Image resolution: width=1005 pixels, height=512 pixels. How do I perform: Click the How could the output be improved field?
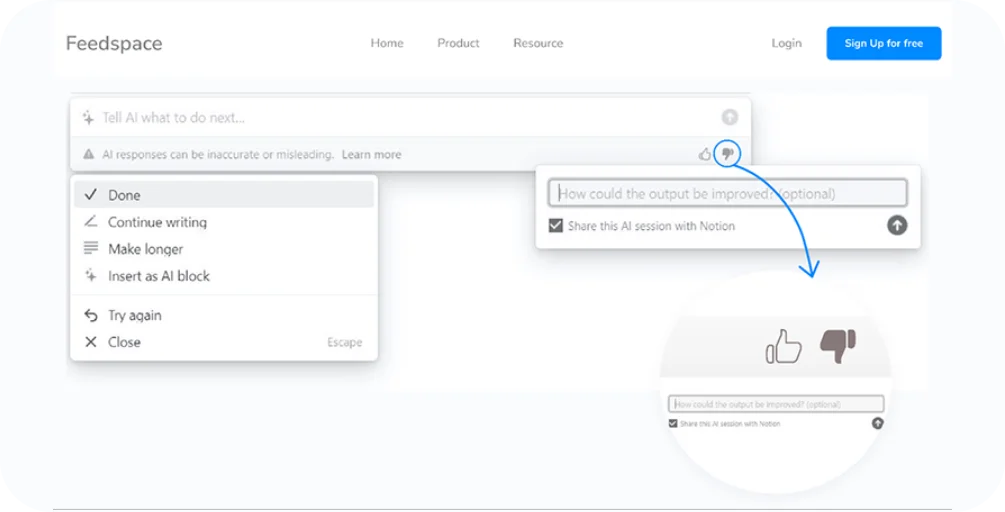[x=727, y=193]
